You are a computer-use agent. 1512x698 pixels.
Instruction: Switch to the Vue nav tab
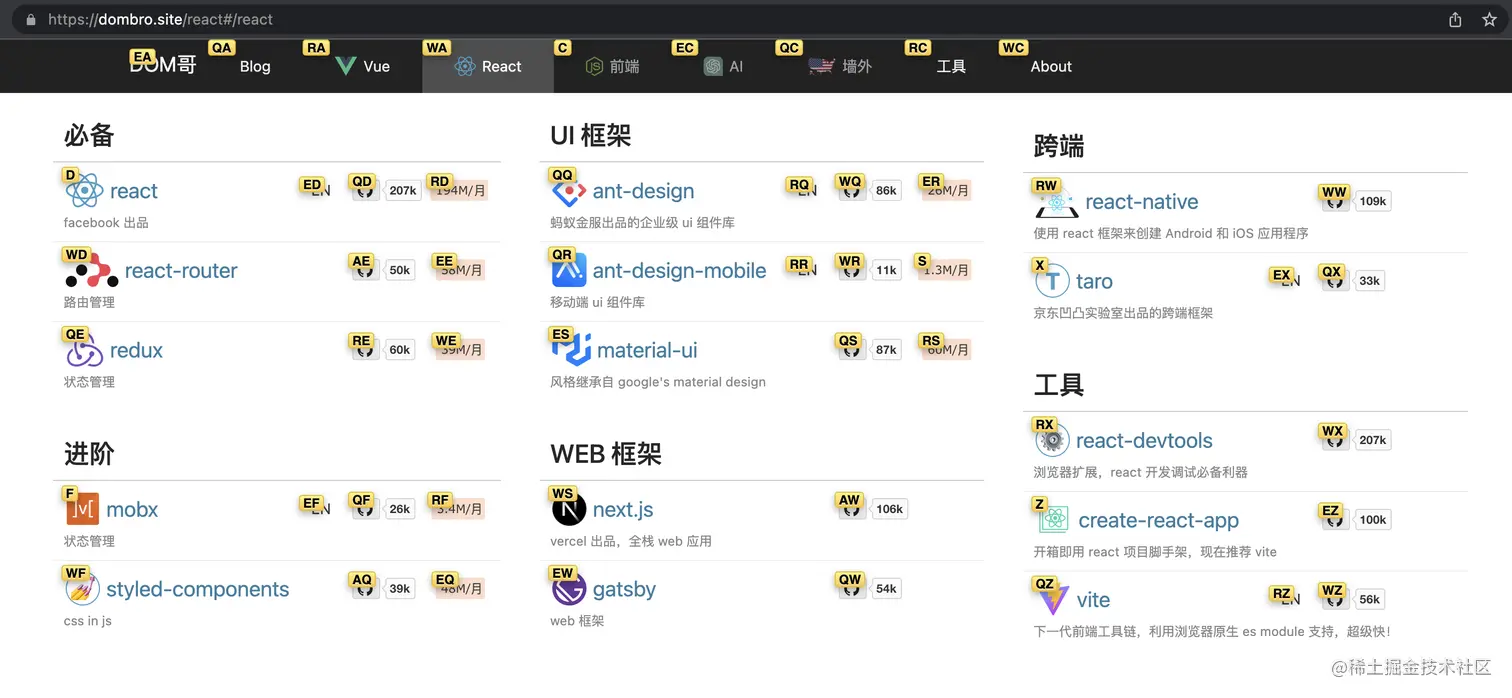(363, 66)
